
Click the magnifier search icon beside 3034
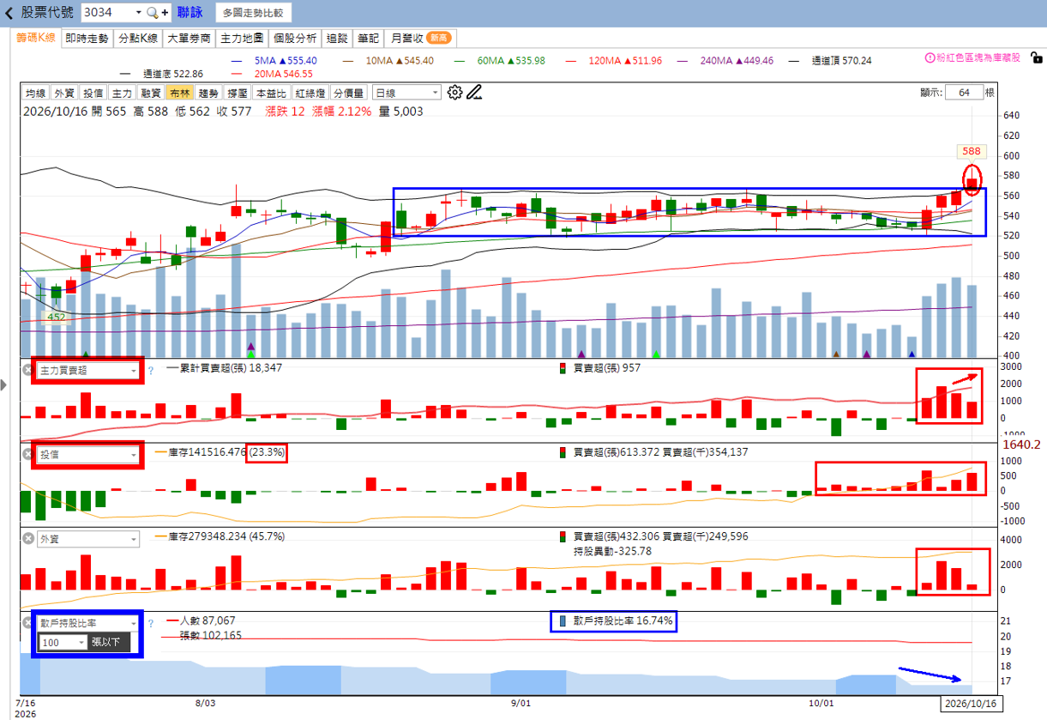click(152, 13)
